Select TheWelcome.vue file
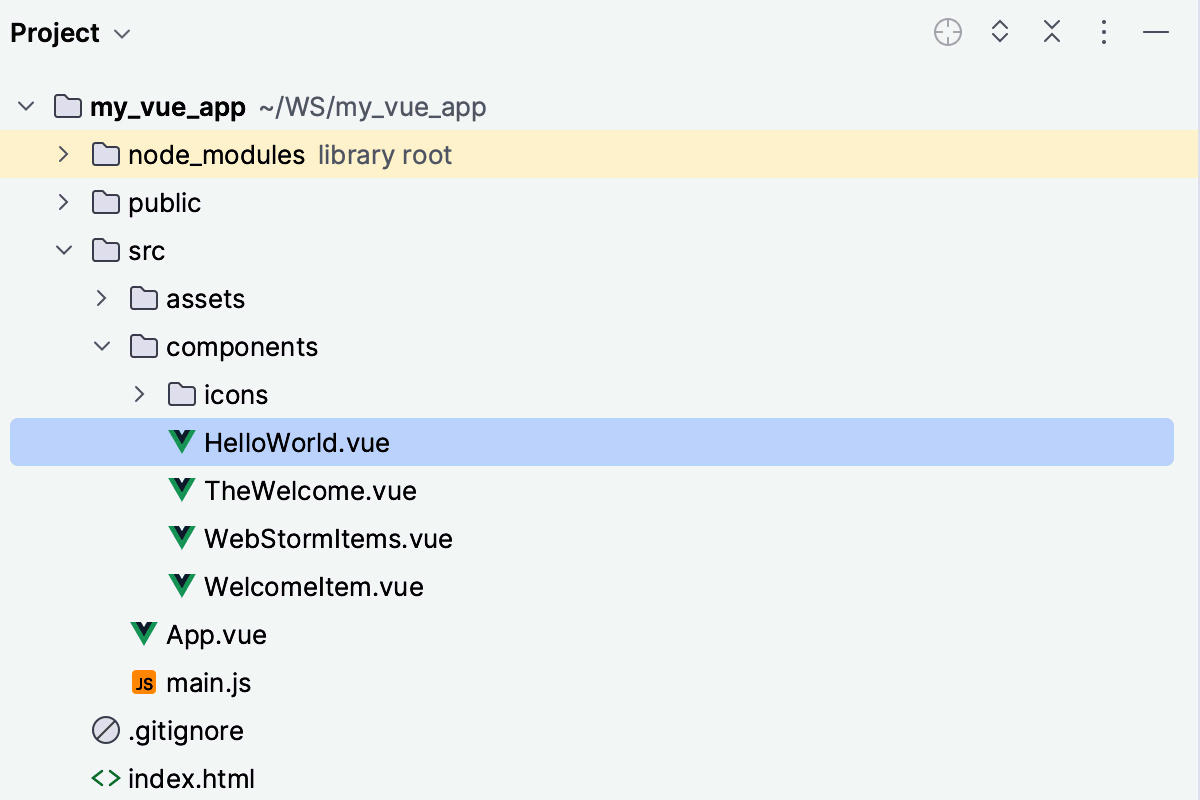The width and height of the screenshot is (1200, 800). (310, 491)
